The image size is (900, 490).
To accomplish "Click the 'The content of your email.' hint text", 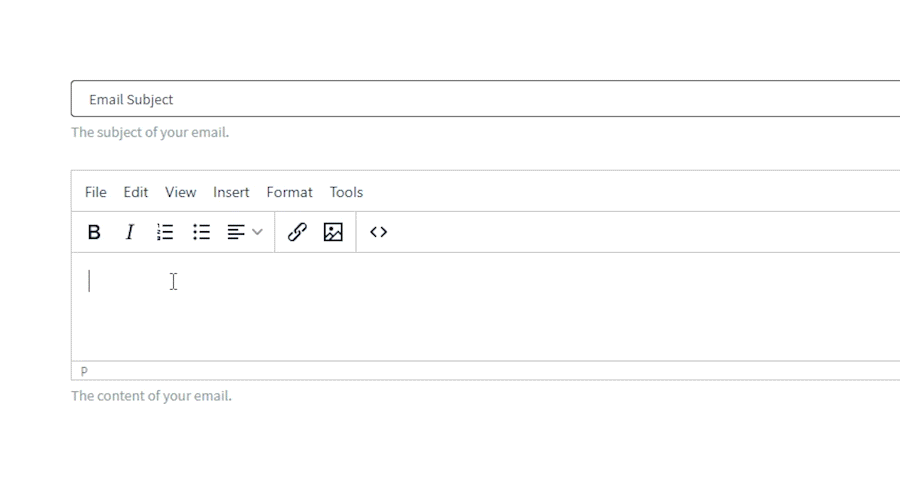I will (152, 396).
